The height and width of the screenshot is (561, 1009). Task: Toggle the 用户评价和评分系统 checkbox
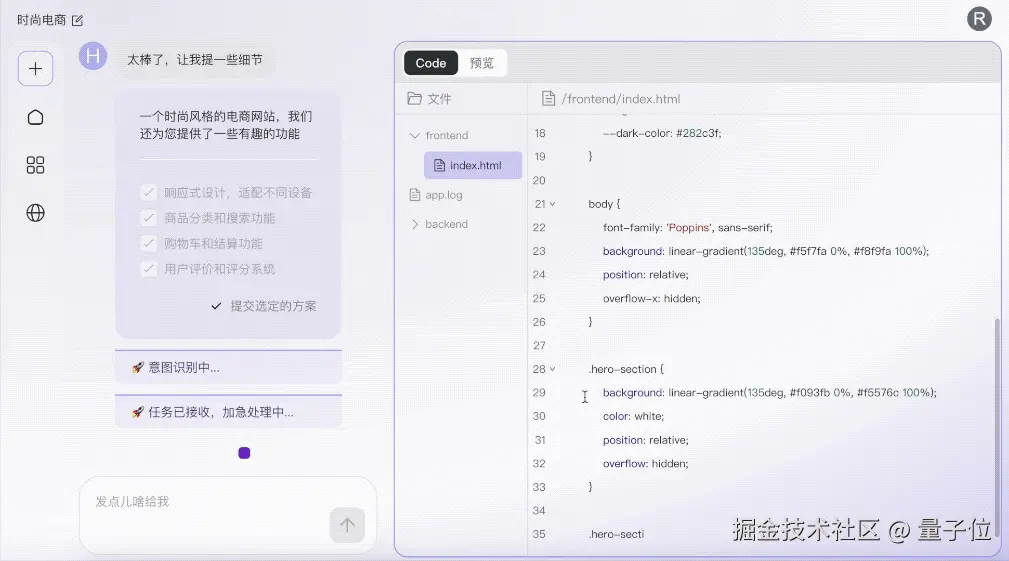click(149, 269)
